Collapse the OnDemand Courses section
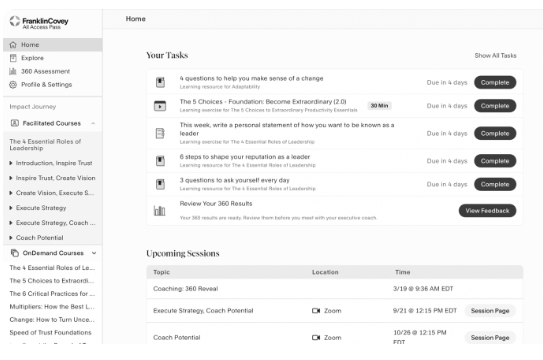 point(94,253)
